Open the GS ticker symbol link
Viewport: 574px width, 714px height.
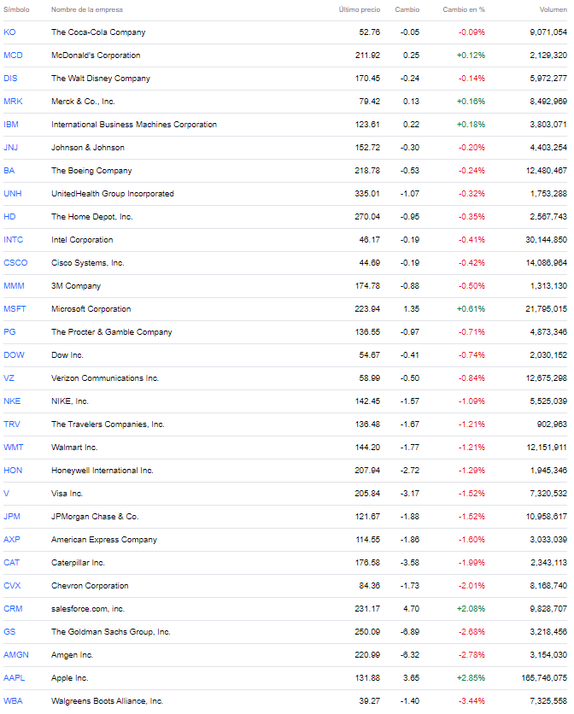[10, 632]
